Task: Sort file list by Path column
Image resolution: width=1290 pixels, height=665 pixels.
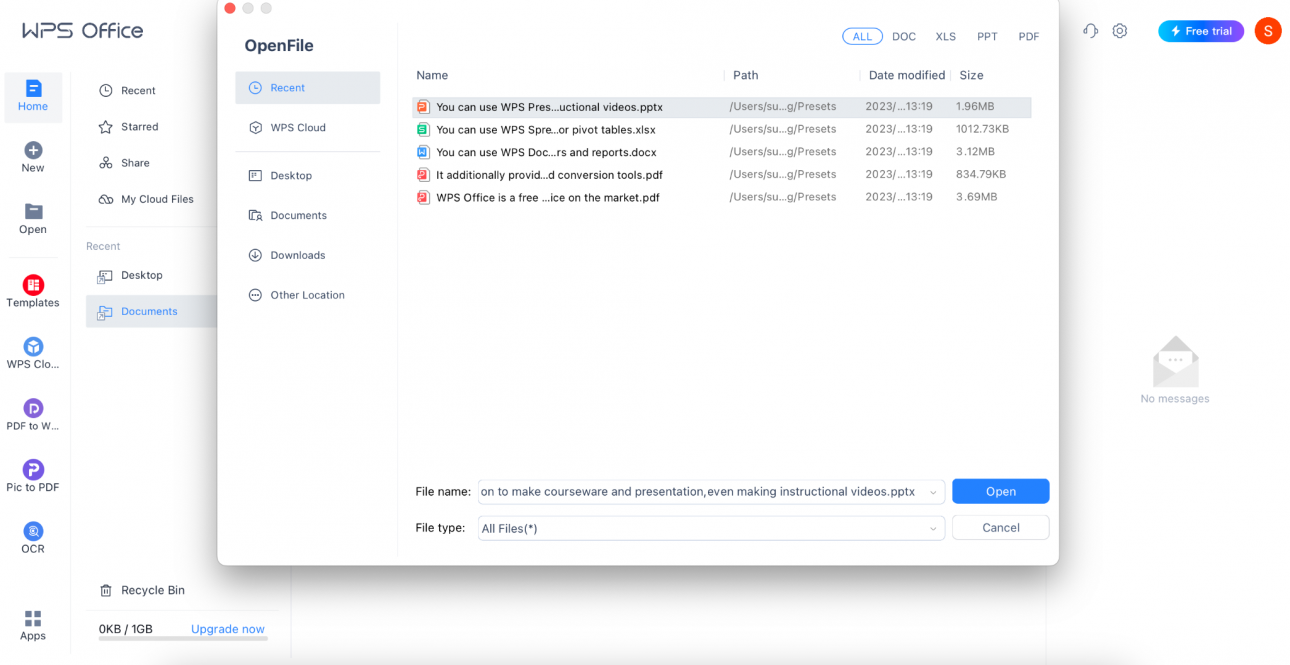Action: tap(746, 75)
